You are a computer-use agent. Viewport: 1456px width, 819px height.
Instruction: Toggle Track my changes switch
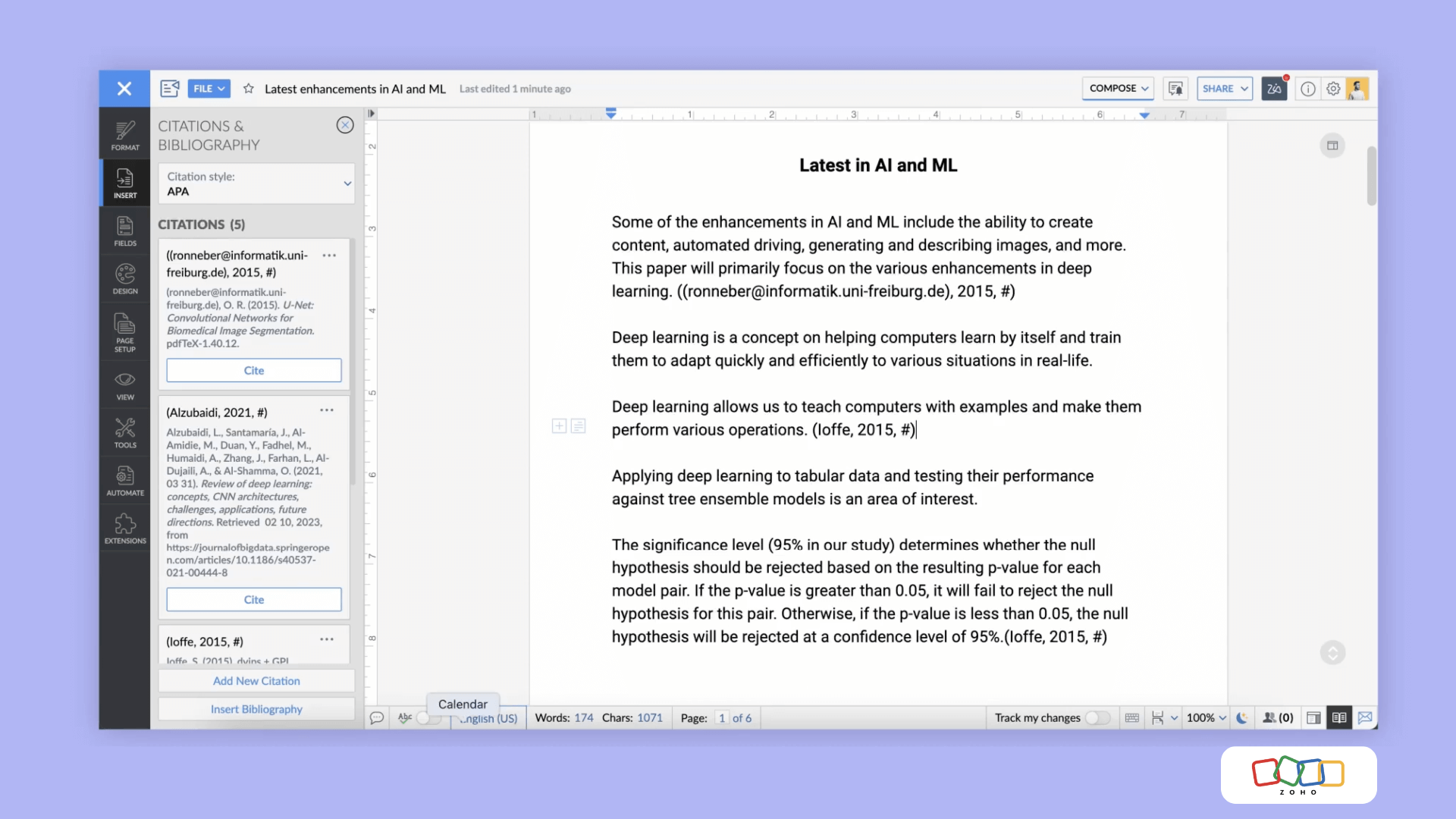coord(1097,717)
